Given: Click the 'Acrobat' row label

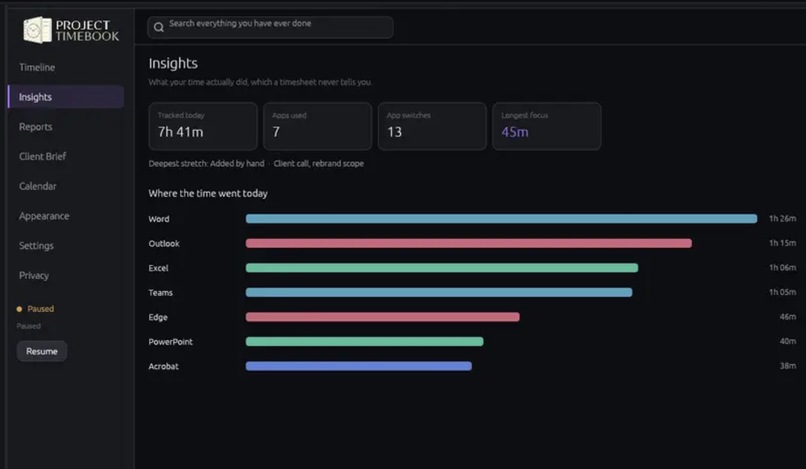Looking at the screenshot, I should click(x=163, y=366).
